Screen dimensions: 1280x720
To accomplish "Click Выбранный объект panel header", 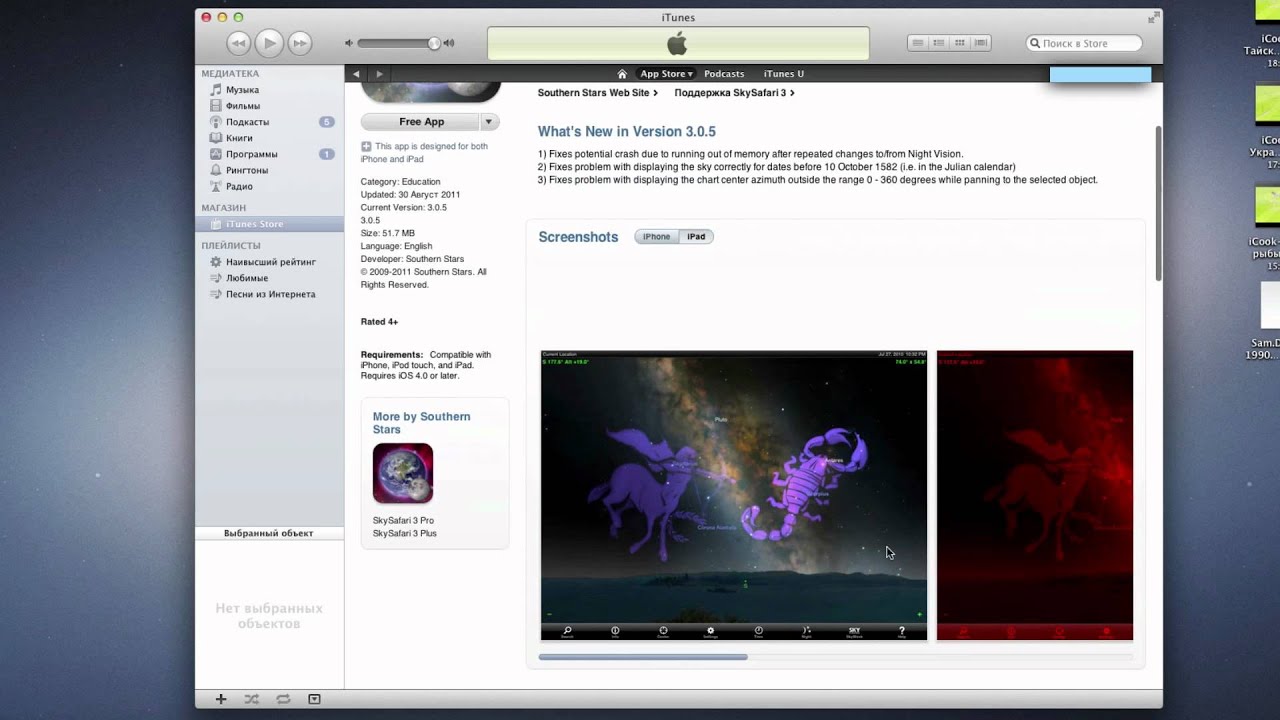I will point(269,533).
